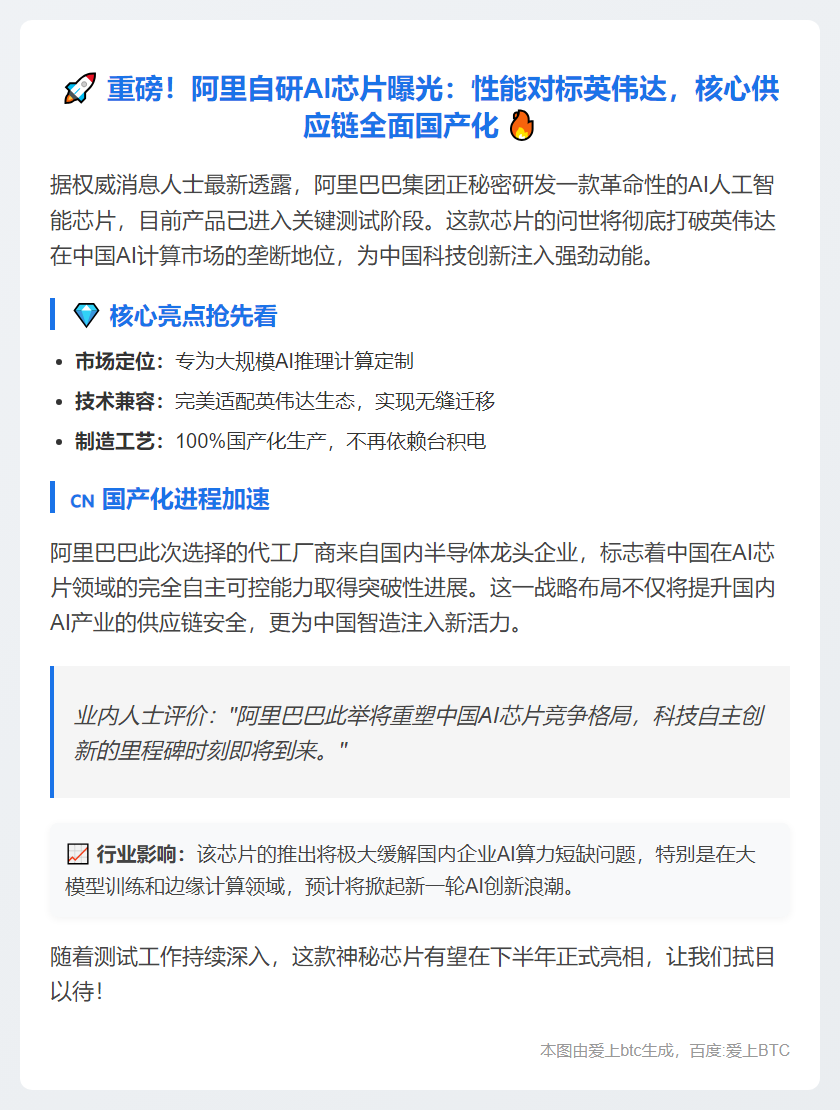
Task: Click the bullet label 市场定位
Action: tap(115, 361)
